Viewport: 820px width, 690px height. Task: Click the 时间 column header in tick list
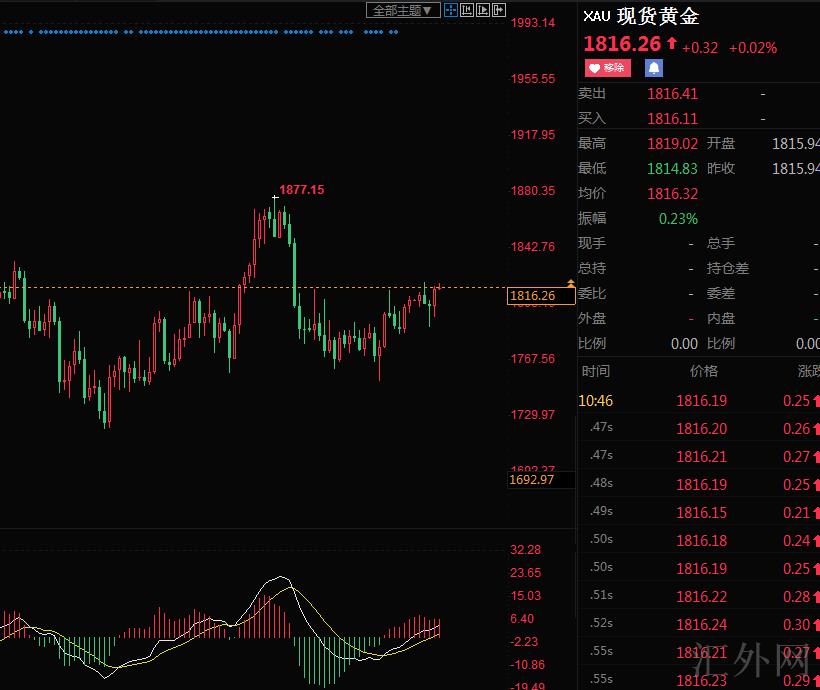(x=595, y=371)
